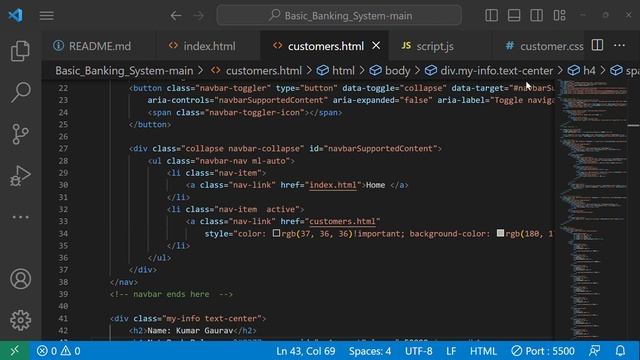This screenshot has height=360, width=640.
Task: Open Basic_Banking_System-main breadcrumb
Action: point(124,71)
